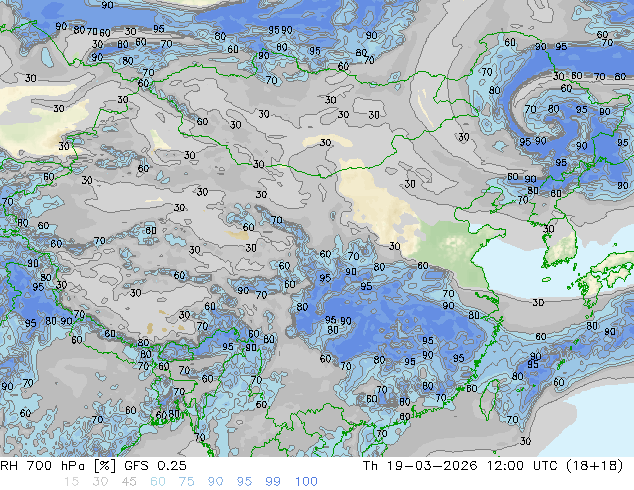
Task: Pick the legend value 95 in color scale
Action: [x=244, y=482]
